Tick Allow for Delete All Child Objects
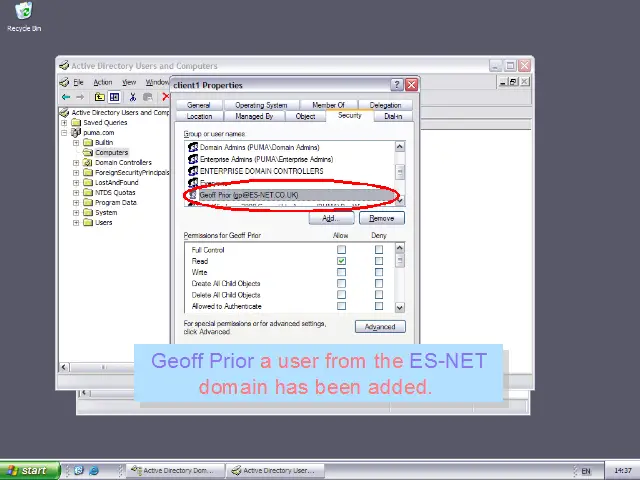Screen dimensions: 640x480 click(342, 295)
